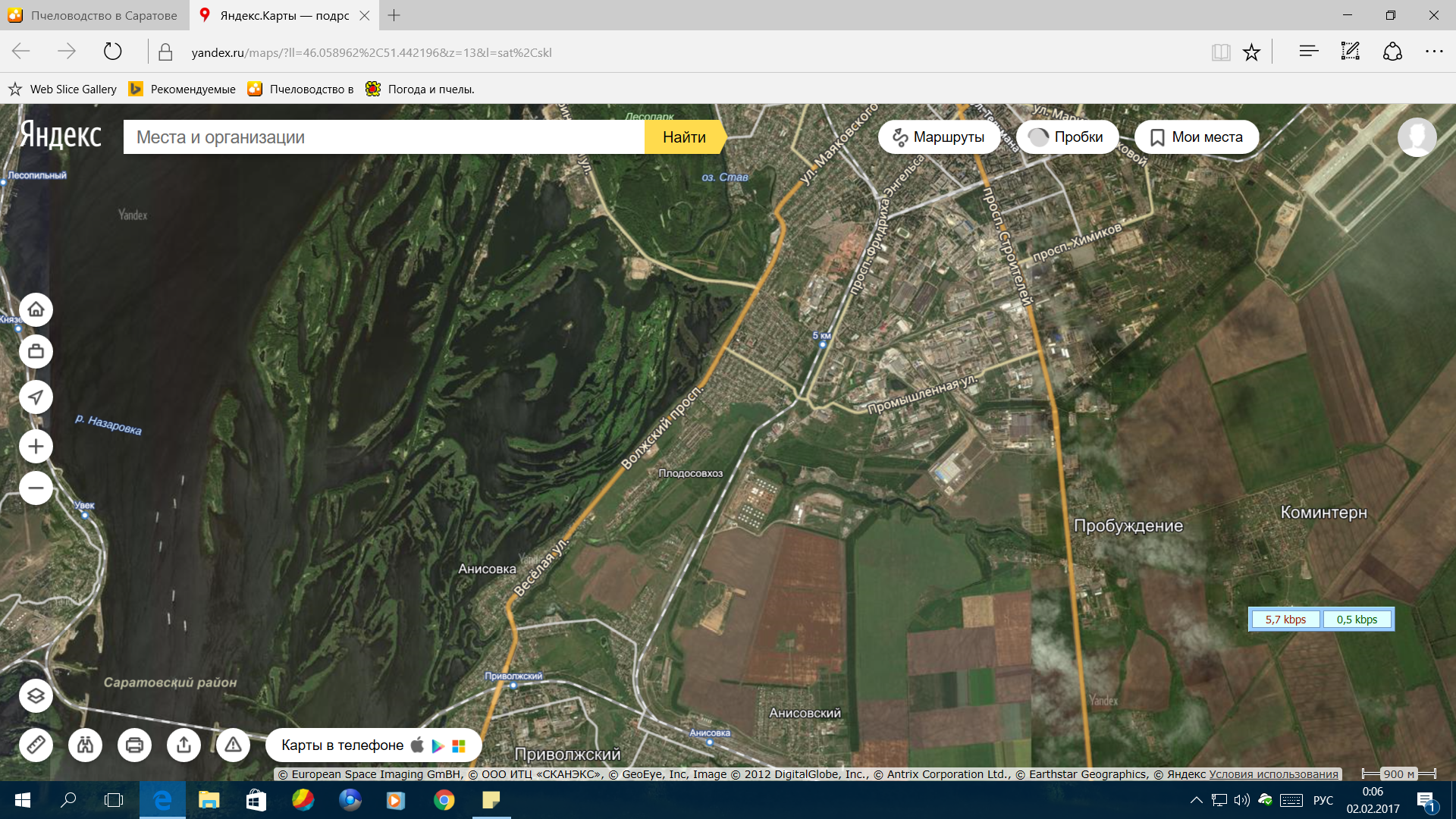Screen dimensions: 1456x819
Task: Open Погода и пчелы bookmark
Action: coord(419,89)
